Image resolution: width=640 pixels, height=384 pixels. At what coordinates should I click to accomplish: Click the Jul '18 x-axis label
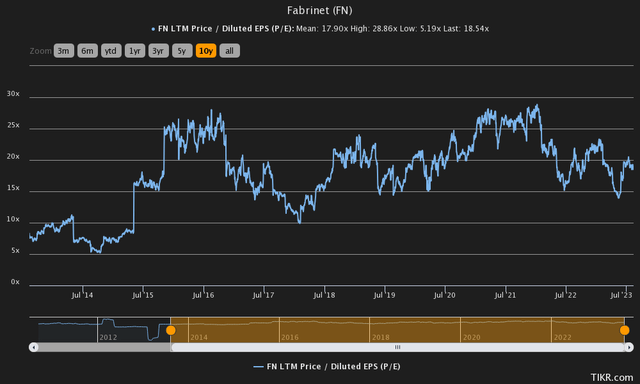[x=324, y=295]
